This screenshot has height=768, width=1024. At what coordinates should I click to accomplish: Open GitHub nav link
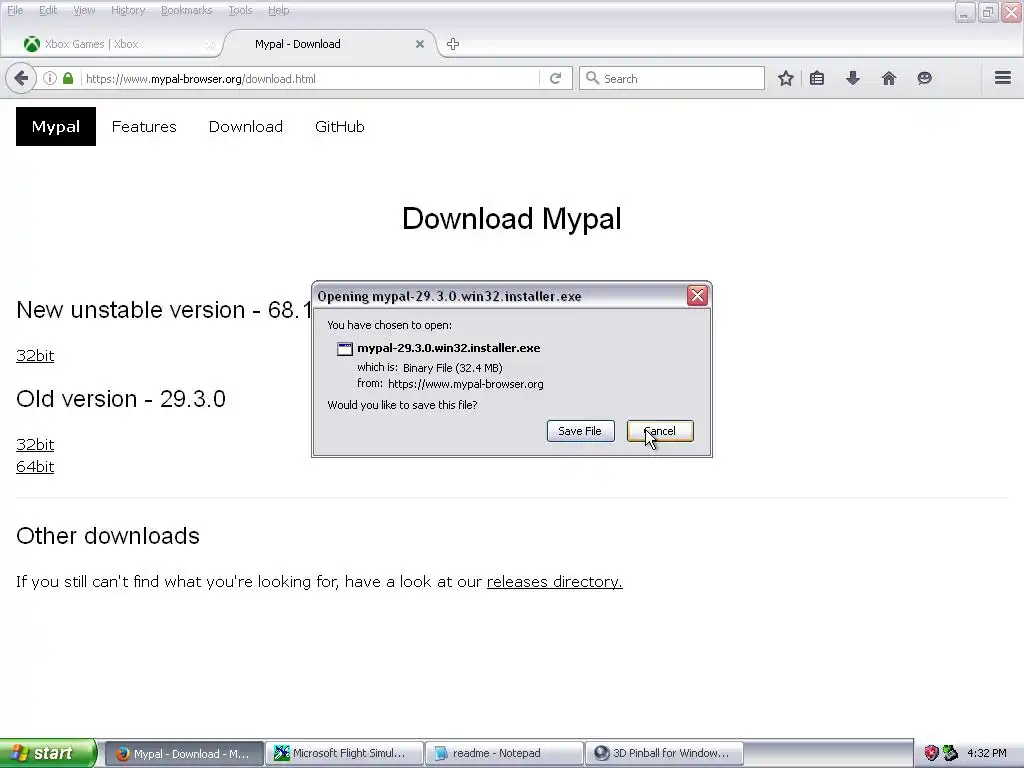point(340,127)
